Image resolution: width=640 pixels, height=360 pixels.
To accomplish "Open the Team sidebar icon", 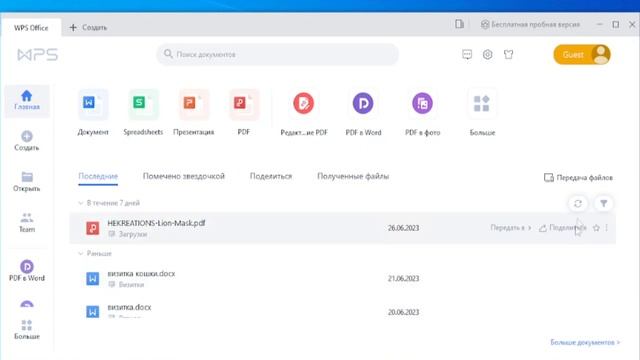I will coord(27,222).
